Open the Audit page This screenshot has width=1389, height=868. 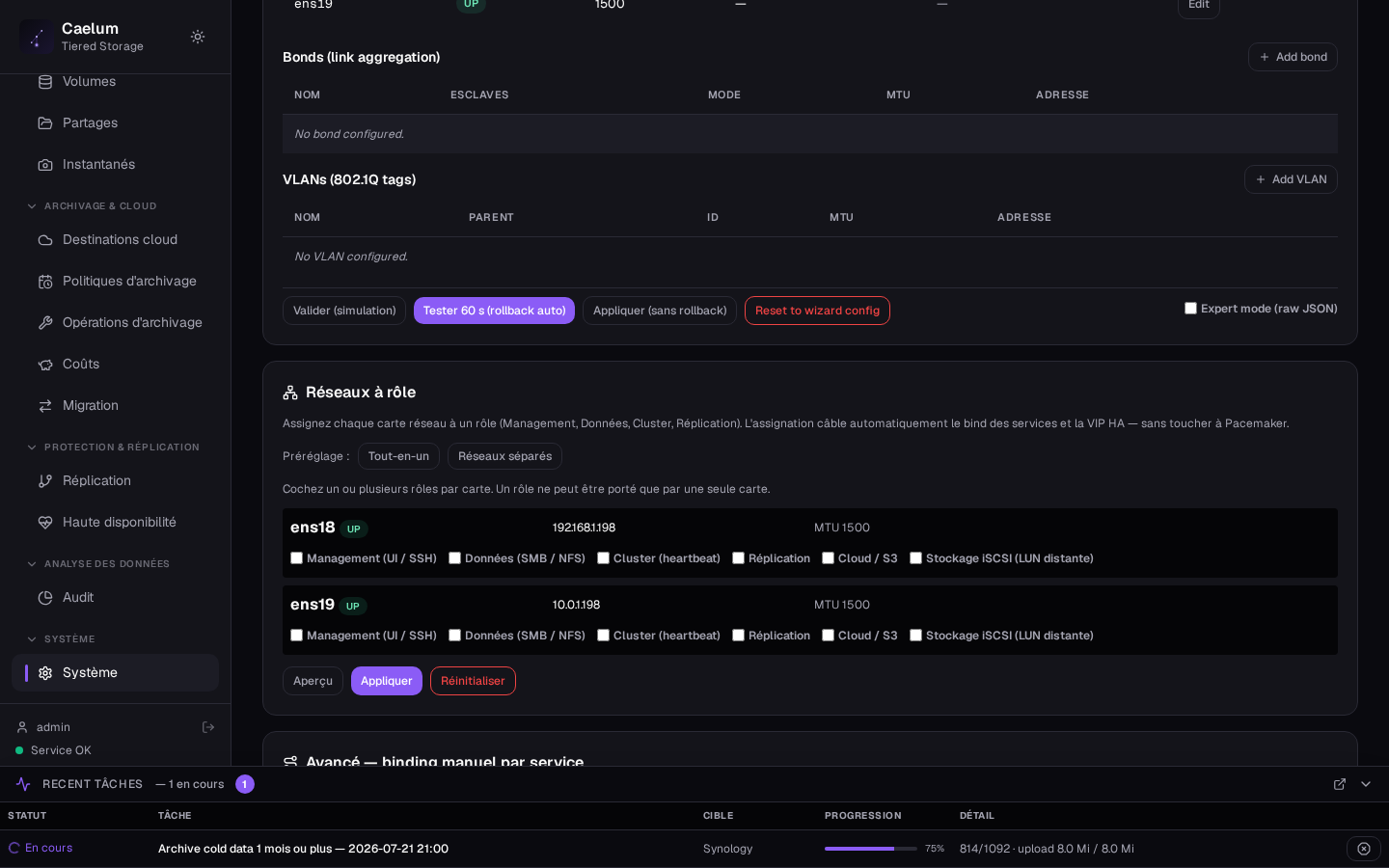click(x=115, y=598)
